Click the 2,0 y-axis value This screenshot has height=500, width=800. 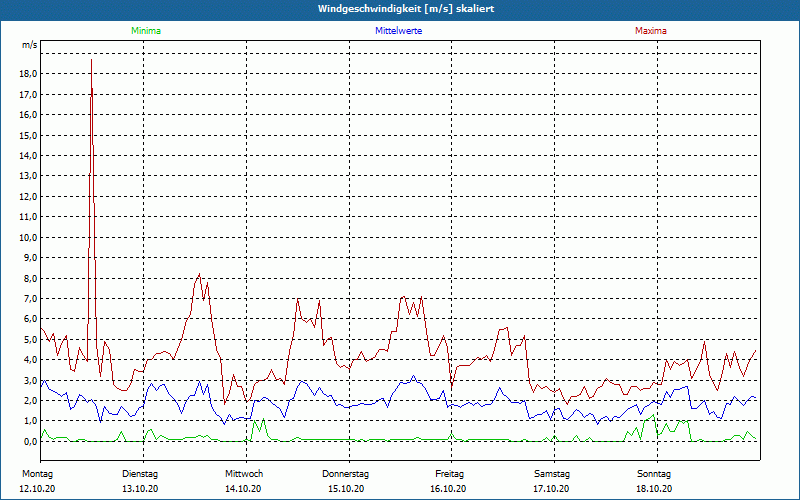(30, 401)
